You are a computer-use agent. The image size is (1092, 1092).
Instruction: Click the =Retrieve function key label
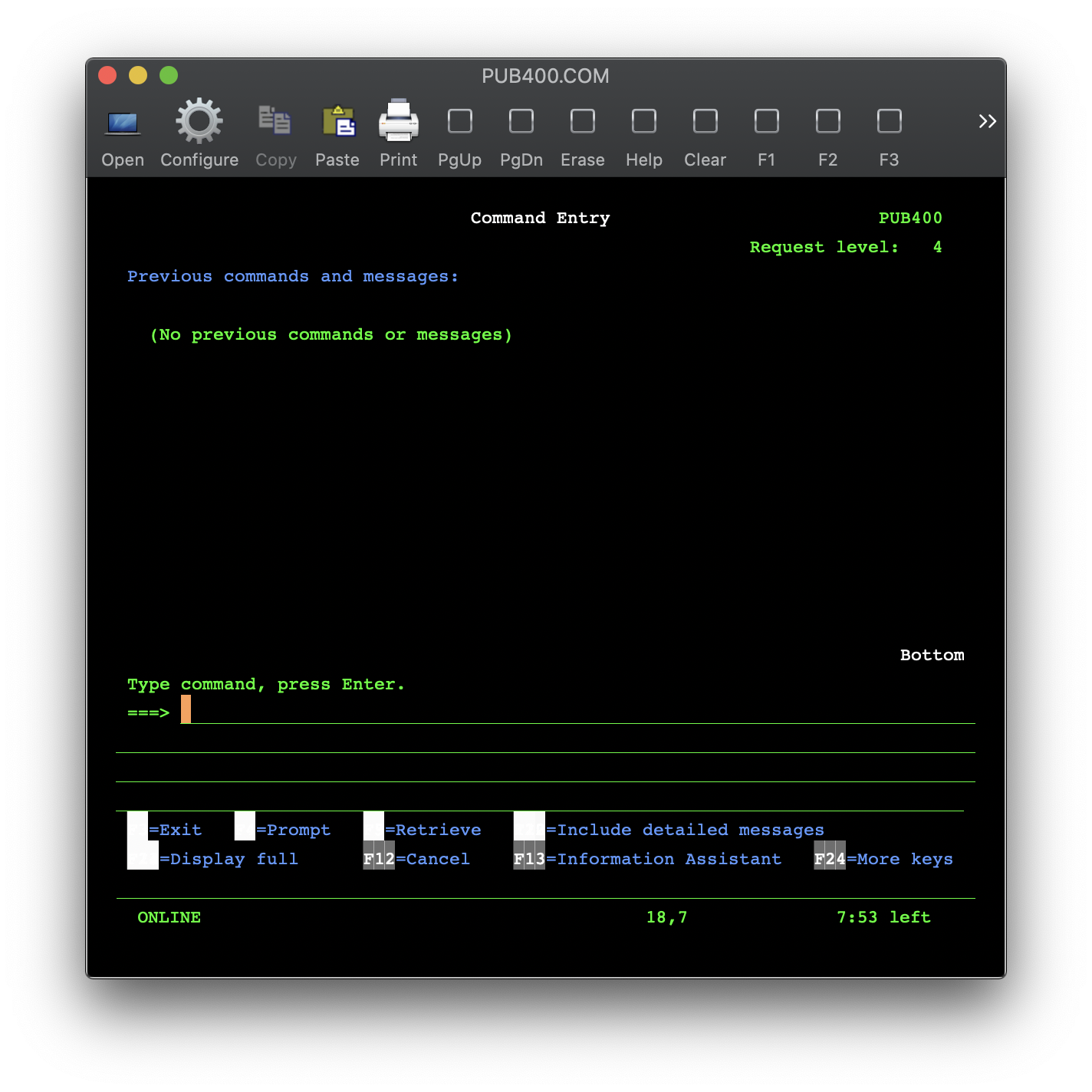click(x=433, y=830)
